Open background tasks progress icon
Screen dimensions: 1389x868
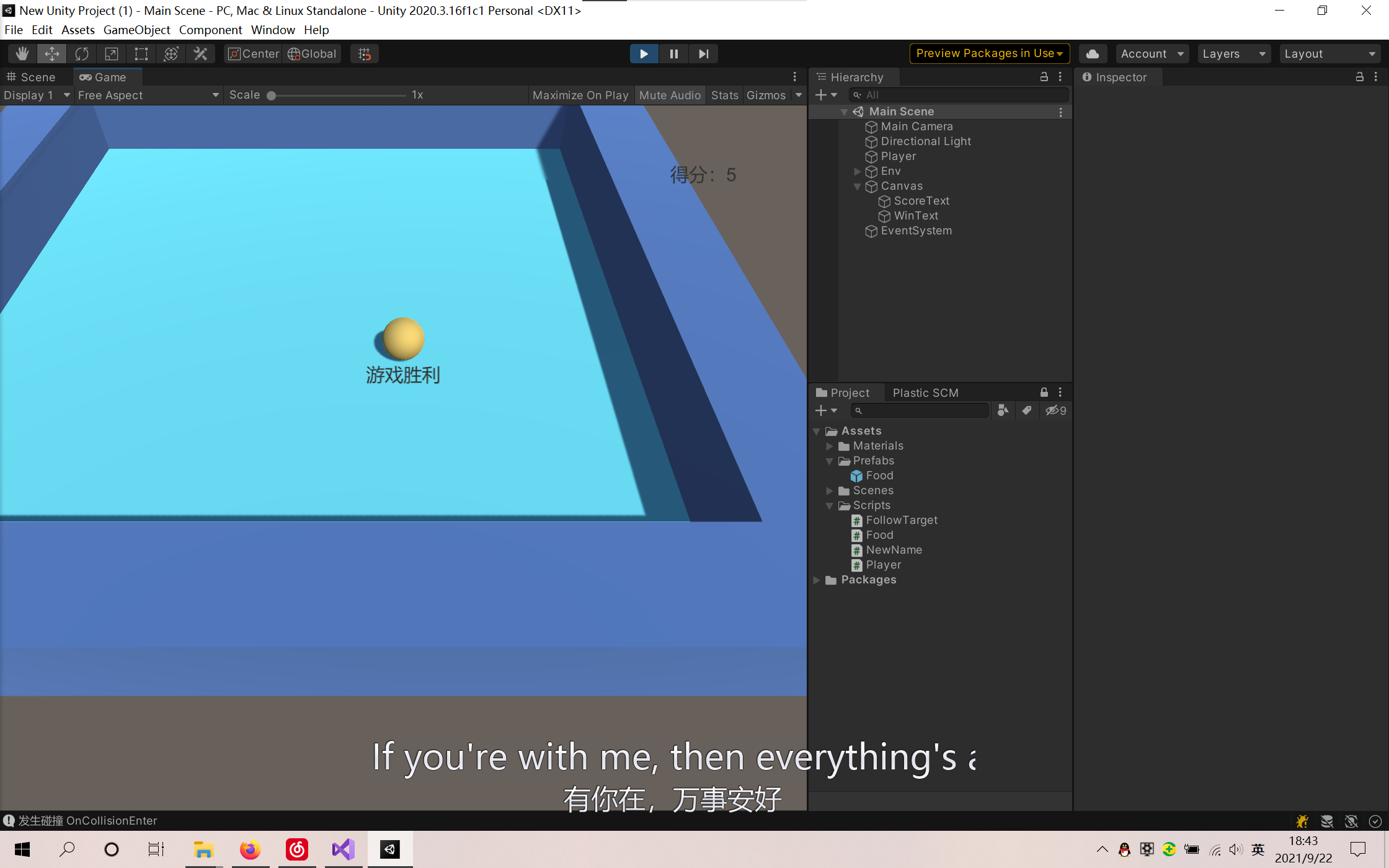(x=1375, y=821)
